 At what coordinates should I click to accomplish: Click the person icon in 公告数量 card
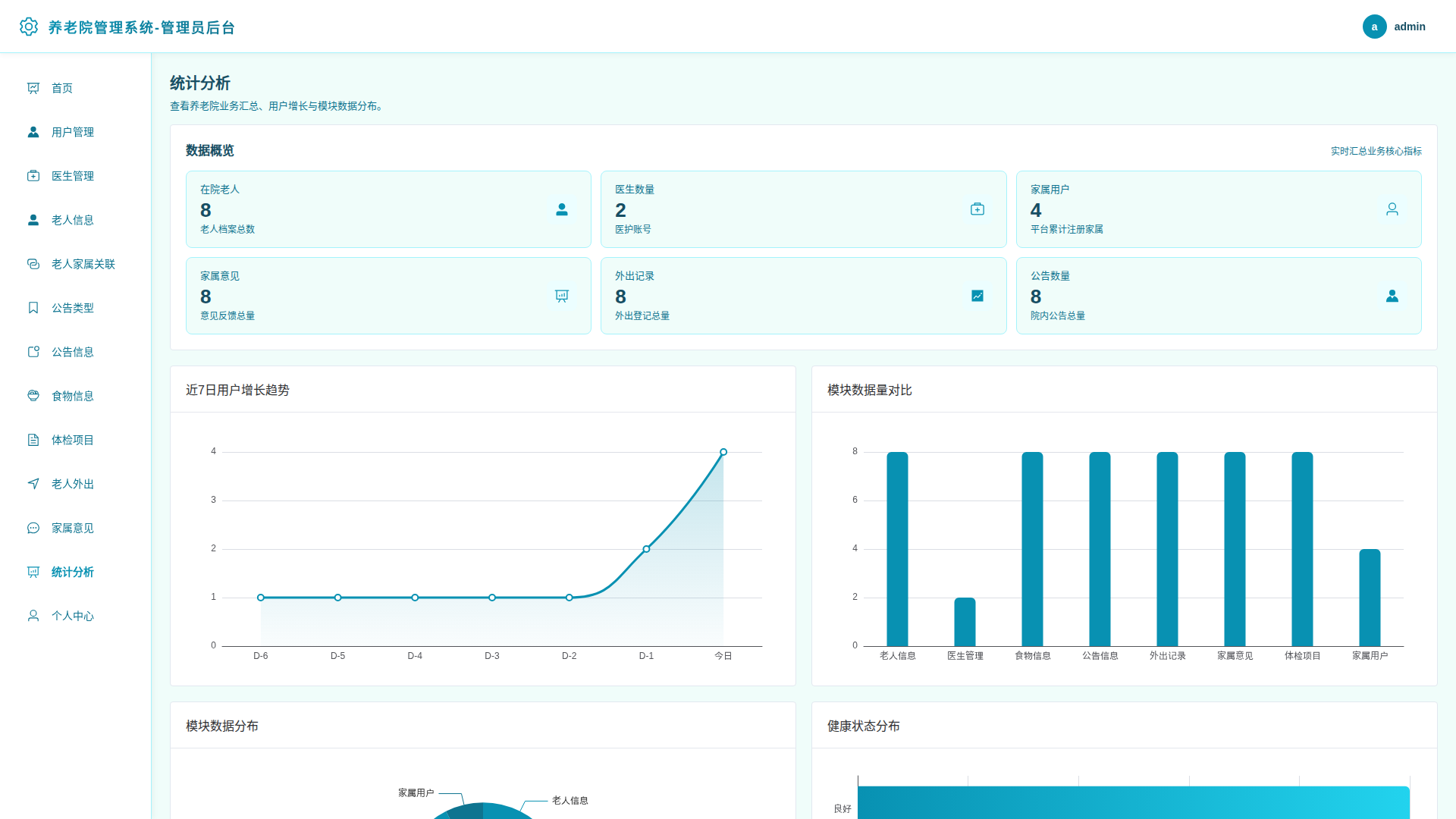(1392, 296)
